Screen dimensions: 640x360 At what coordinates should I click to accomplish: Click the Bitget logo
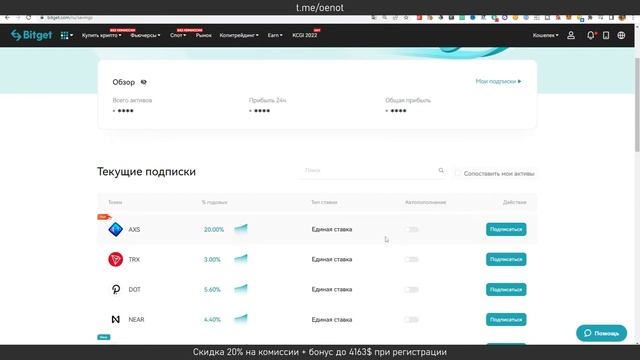31,35
